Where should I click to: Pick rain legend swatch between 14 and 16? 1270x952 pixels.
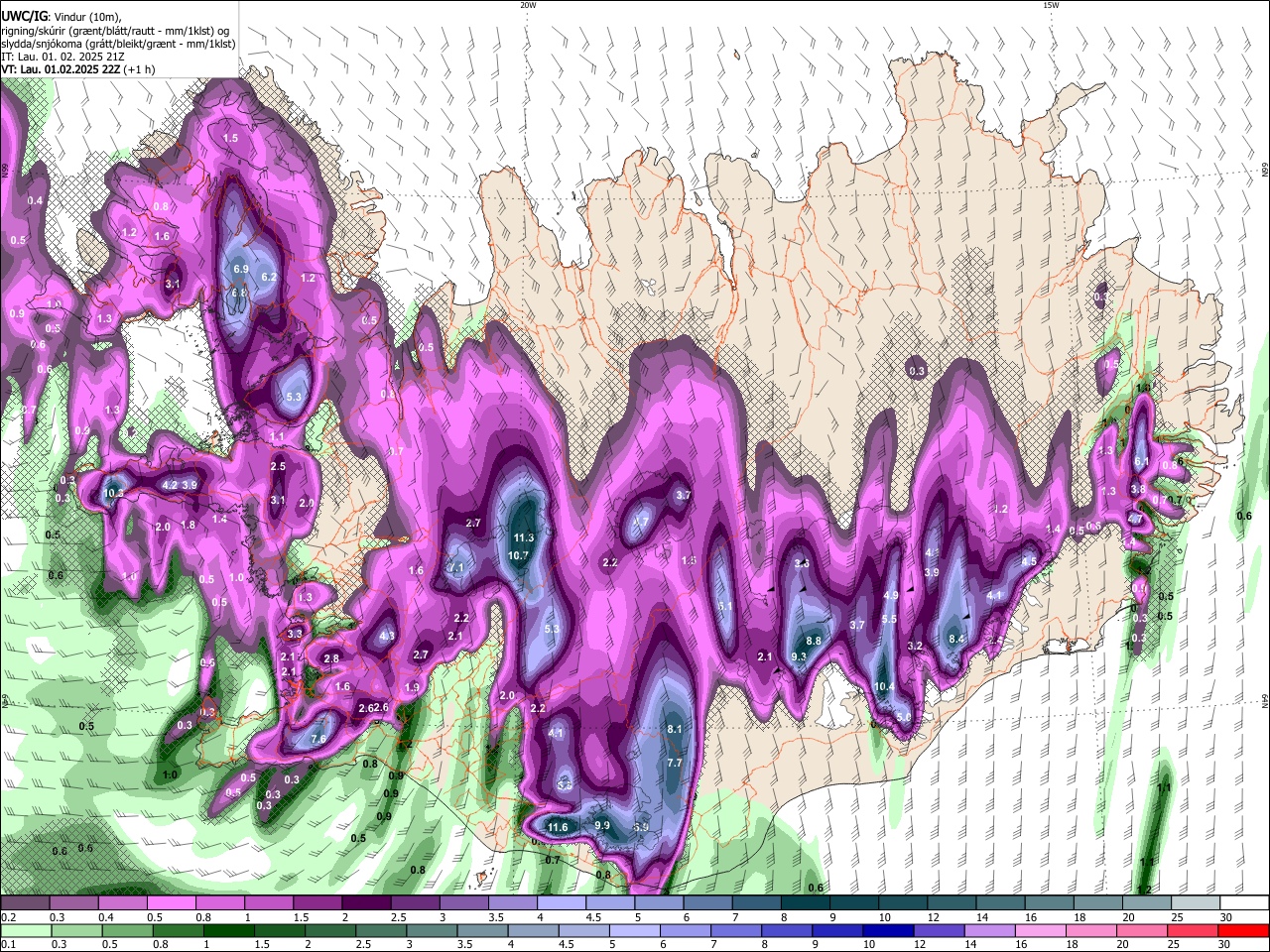point(991,931)
